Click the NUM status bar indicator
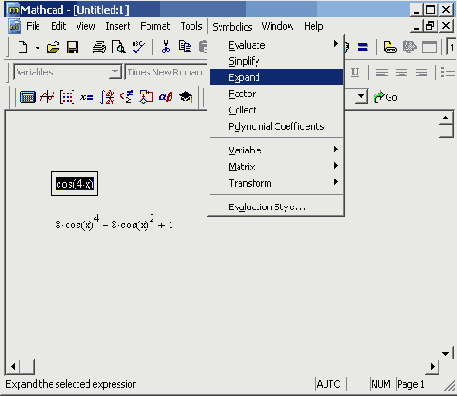Viewport: 457px width, 396px height. pyautogui.click(x=381, y=384)
